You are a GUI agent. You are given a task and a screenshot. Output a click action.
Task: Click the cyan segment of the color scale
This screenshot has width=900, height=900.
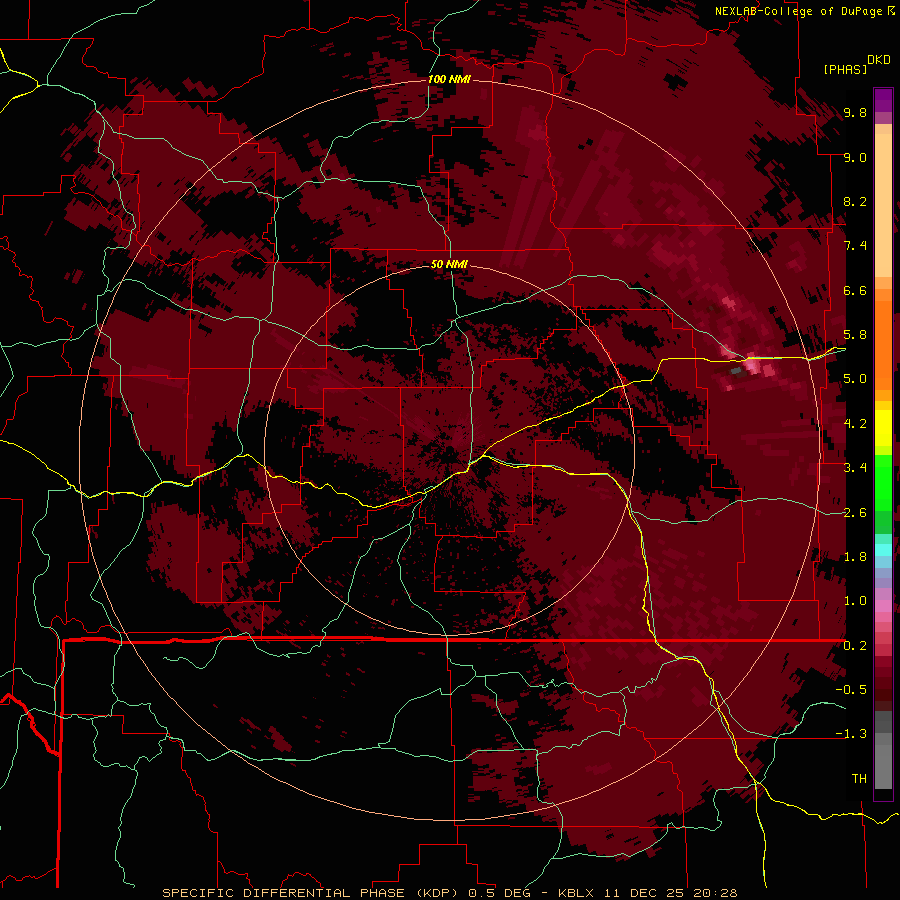[883, 550]
